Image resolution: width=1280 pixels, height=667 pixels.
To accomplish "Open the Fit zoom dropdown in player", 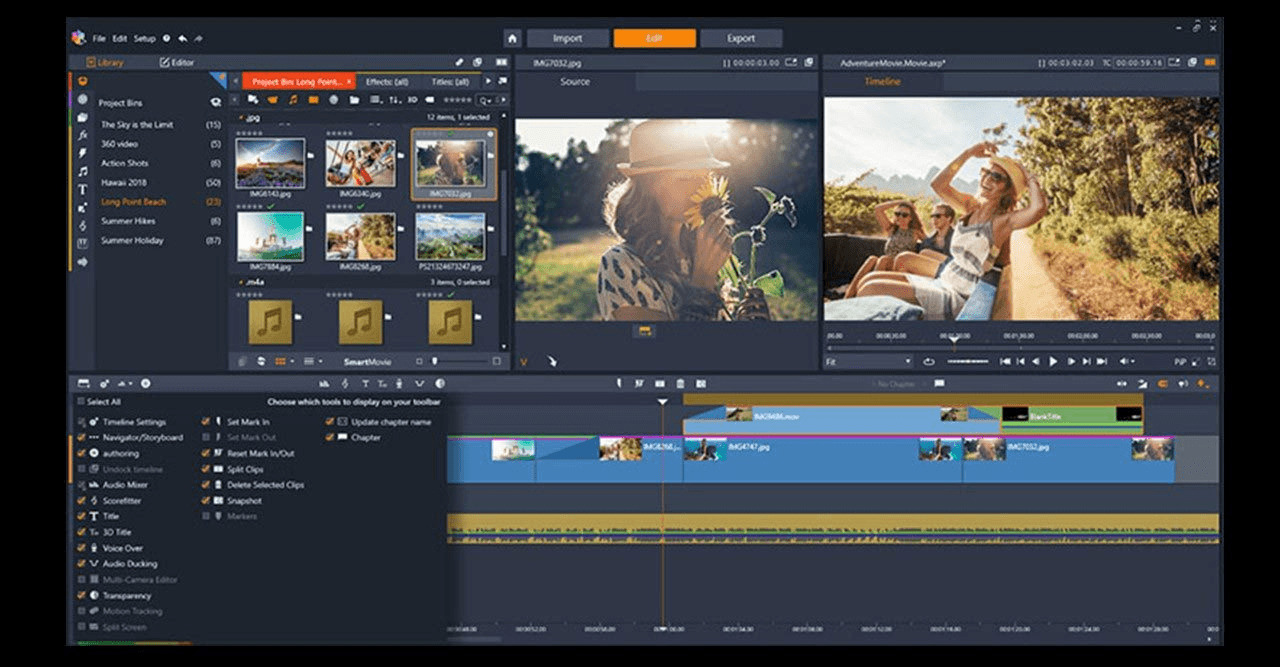I will pos(868,361).
